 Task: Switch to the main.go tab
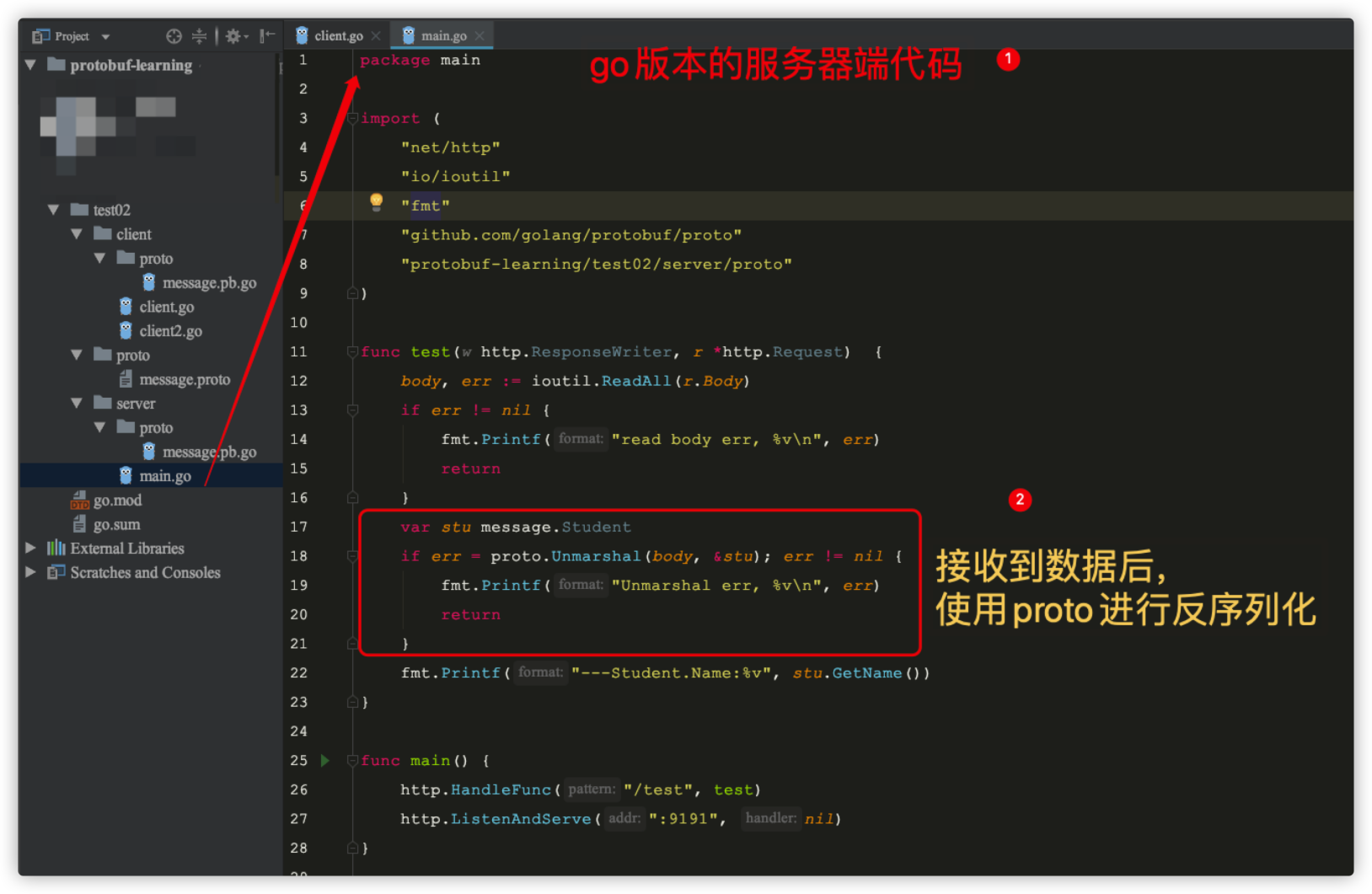pos(444,35)
